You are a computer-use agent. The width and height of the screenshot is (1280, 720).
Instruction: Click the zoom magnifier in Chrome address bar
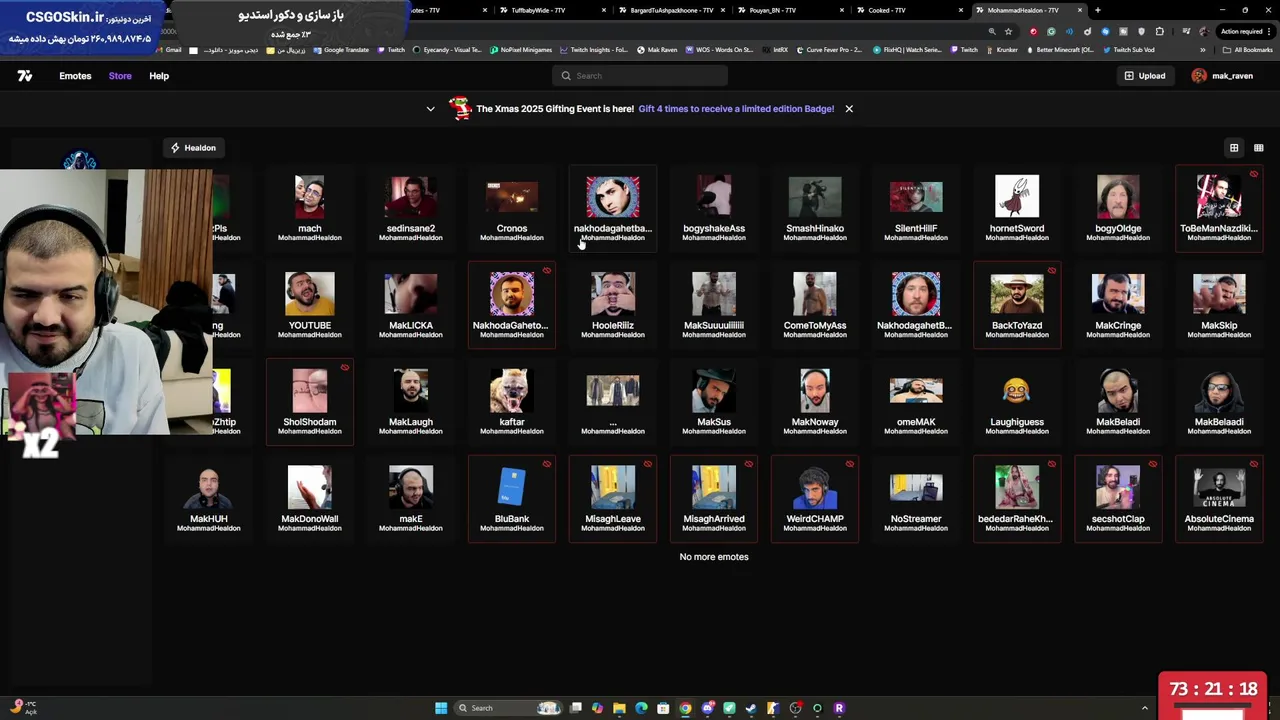[992, 31]
